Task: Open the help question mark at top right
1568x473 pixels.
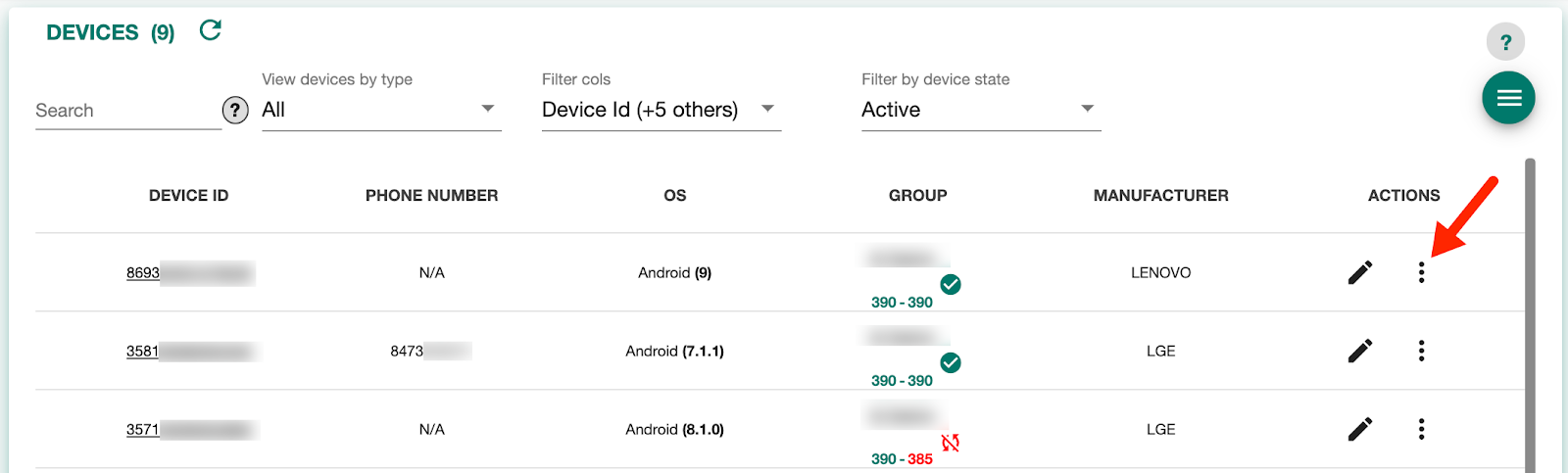Action: click(1505, 42)
